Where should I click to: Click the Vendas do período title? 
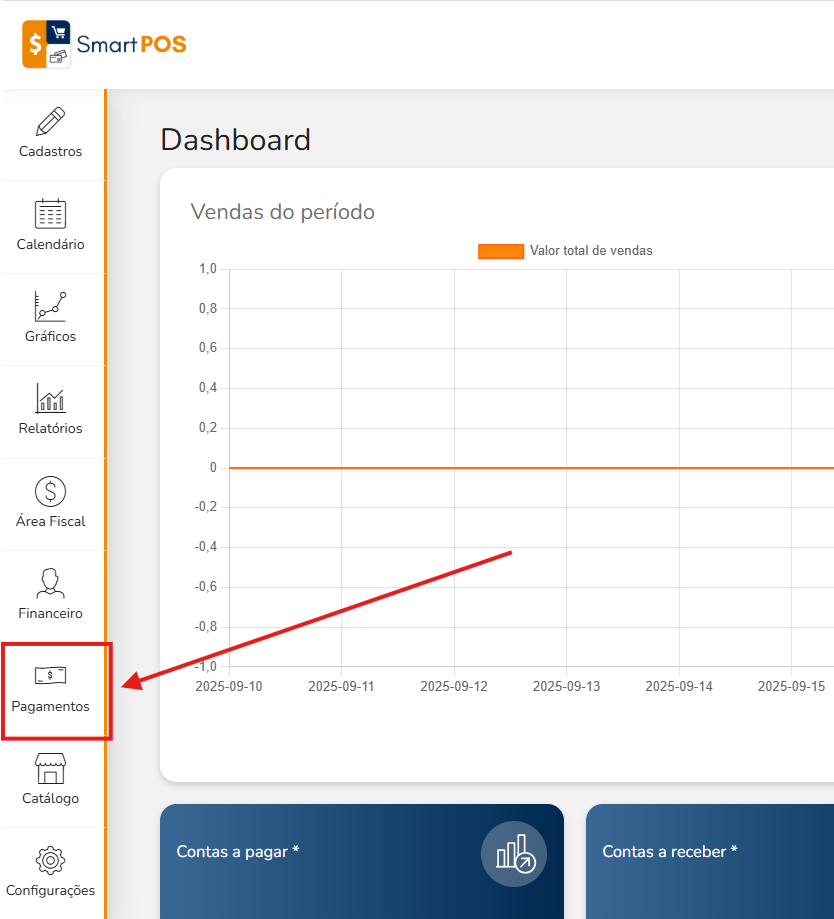[x=282, y=212]
